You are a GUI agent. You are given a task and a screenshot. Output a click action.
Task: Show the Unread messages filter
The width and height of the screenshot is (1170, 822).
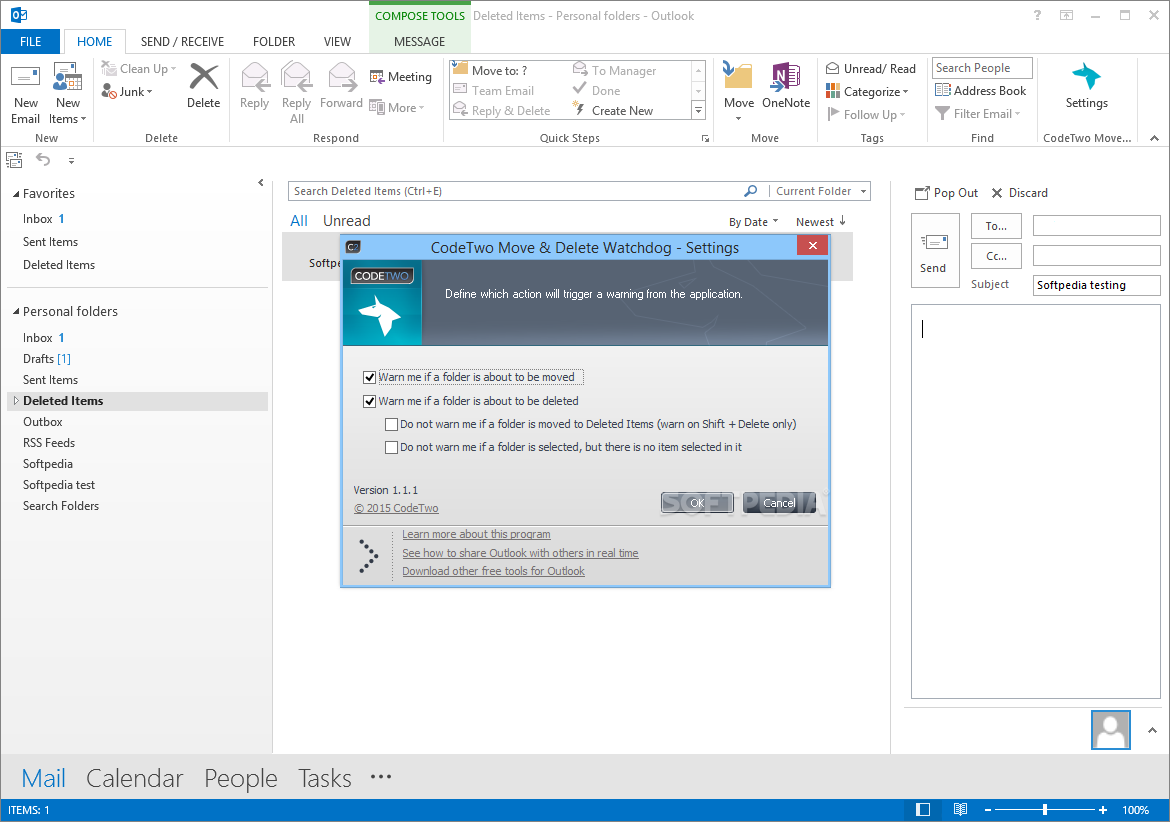[346, 221]
